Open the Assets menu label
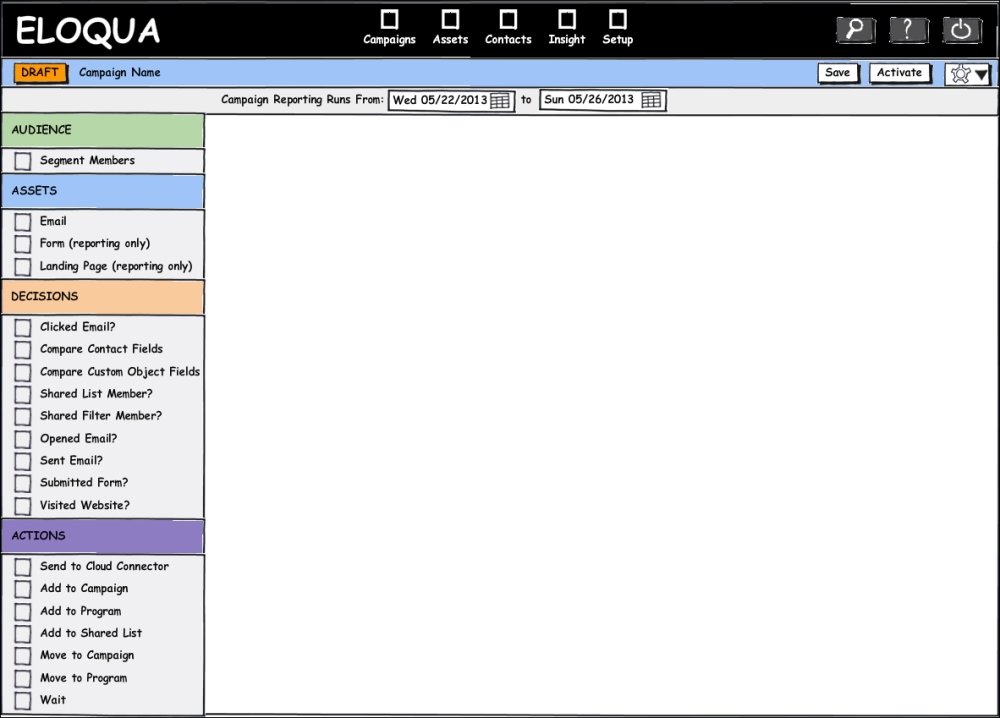Viewport: 1000px width, 718px height. pyautogui.click(x=450, y=40)
